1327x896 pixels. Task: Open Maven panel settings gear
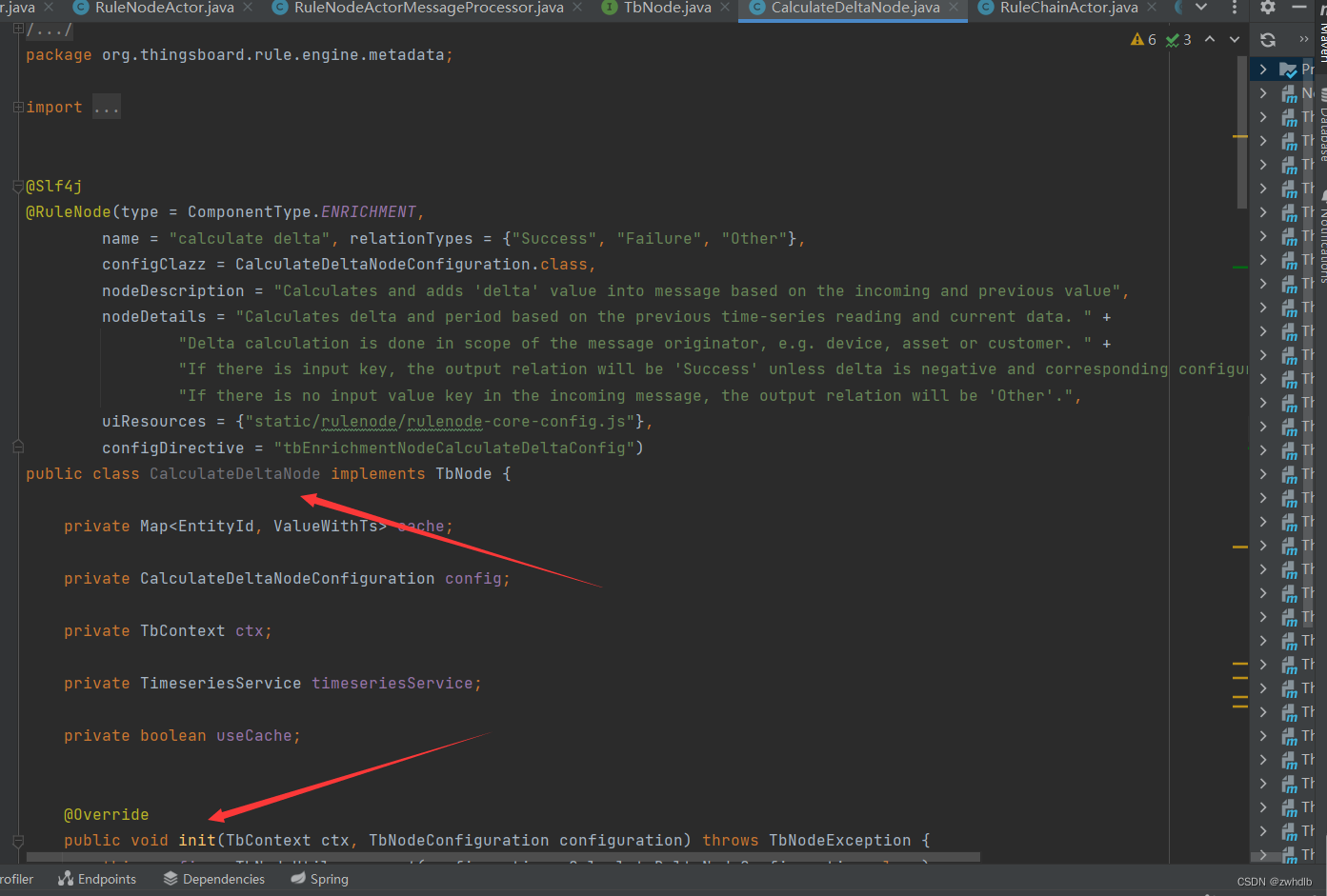1268,8
